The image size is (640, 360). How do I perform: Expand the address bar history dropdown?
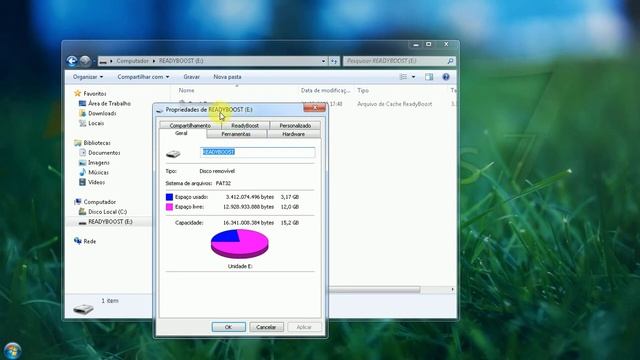point(323,61)
